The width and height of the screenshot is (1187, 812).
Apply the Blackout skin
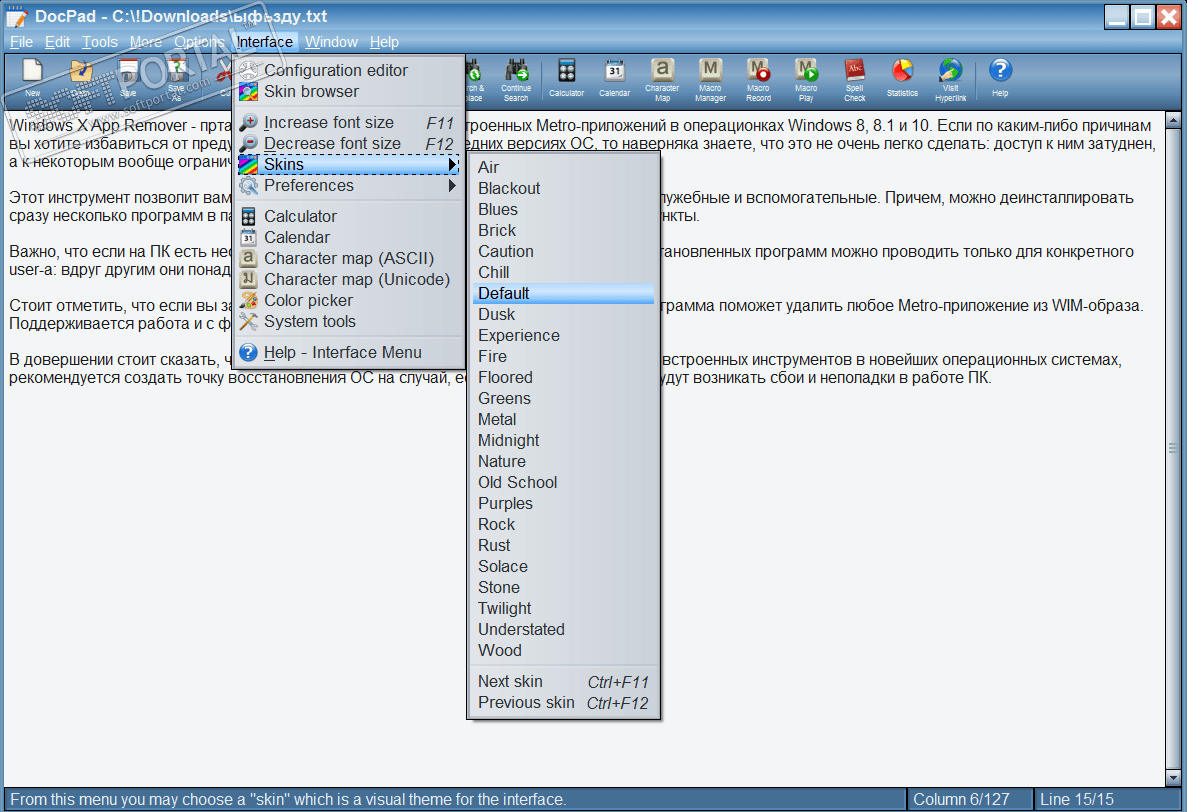click(563, 188)
